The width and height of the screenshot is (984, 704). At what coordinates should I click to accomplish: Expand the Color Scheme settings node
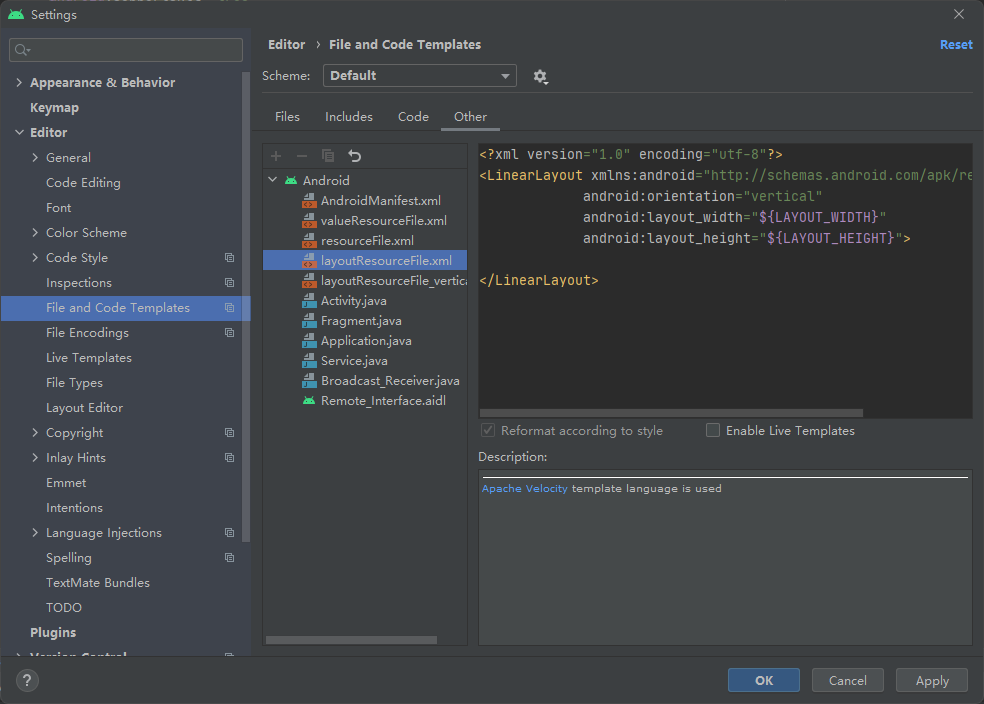click(36, 233)
